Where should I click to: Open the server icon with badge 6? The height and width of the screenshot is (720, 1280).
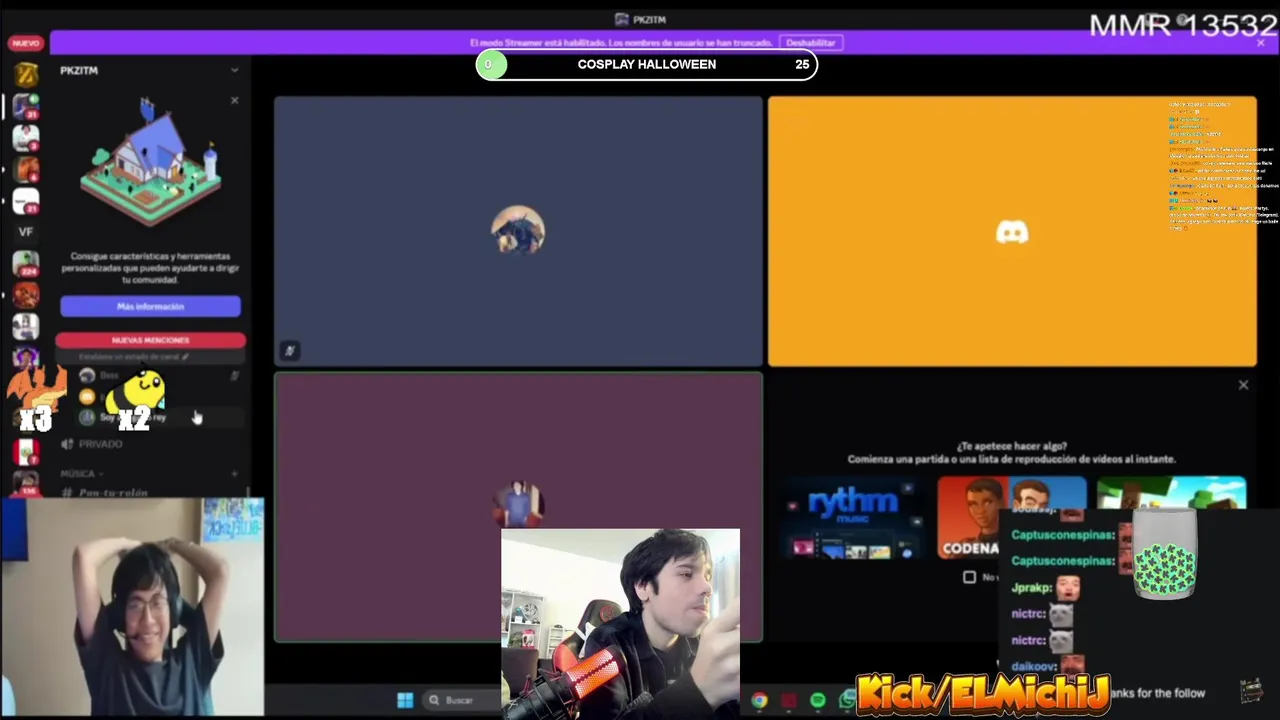[26, 169]
